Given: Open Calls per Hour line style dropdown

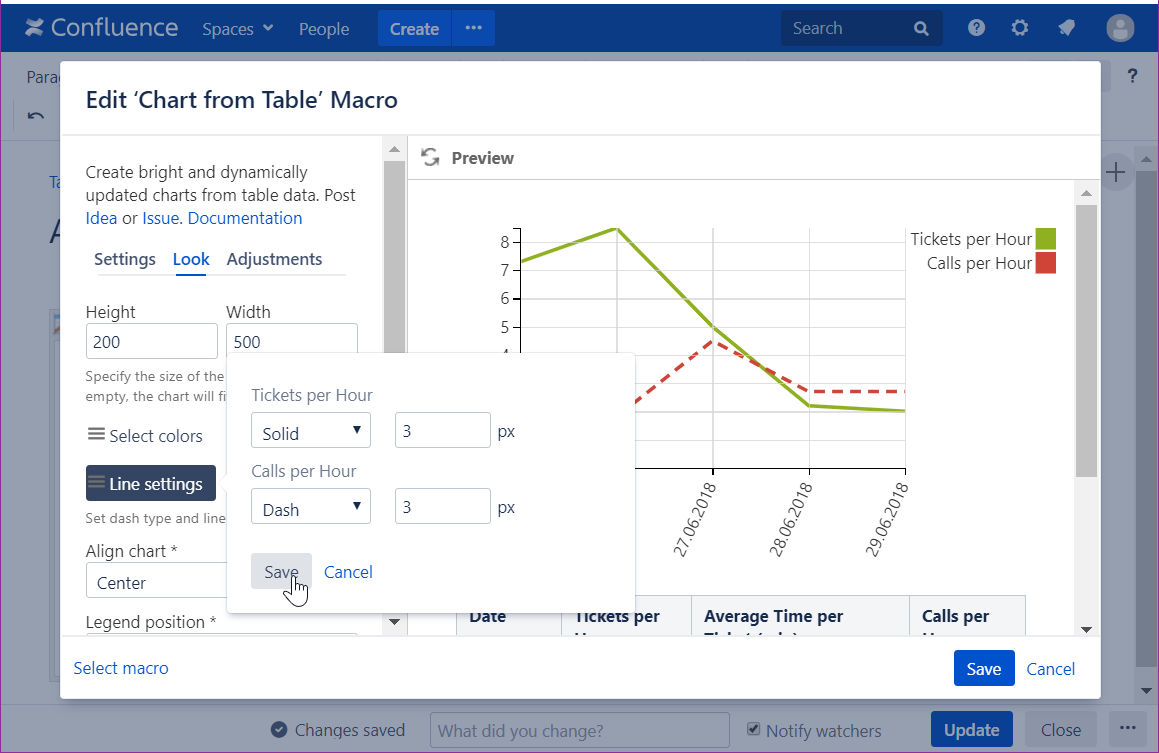Looking at the screenshot, I should pos(311,509).
